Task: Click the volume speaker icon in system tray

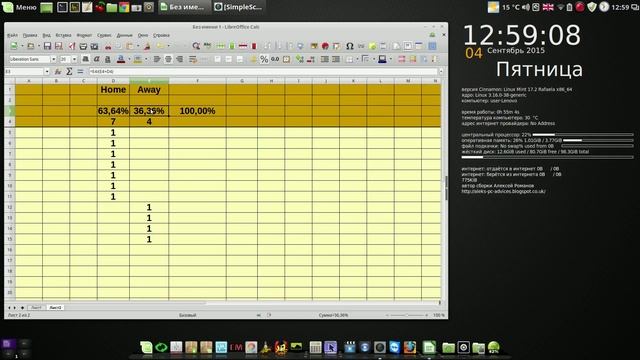Action: (x=526, y=7)
